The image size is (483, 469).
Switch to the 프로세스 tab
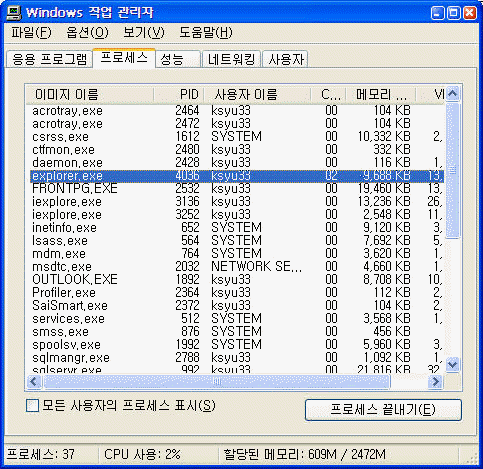tap(124, 58)
